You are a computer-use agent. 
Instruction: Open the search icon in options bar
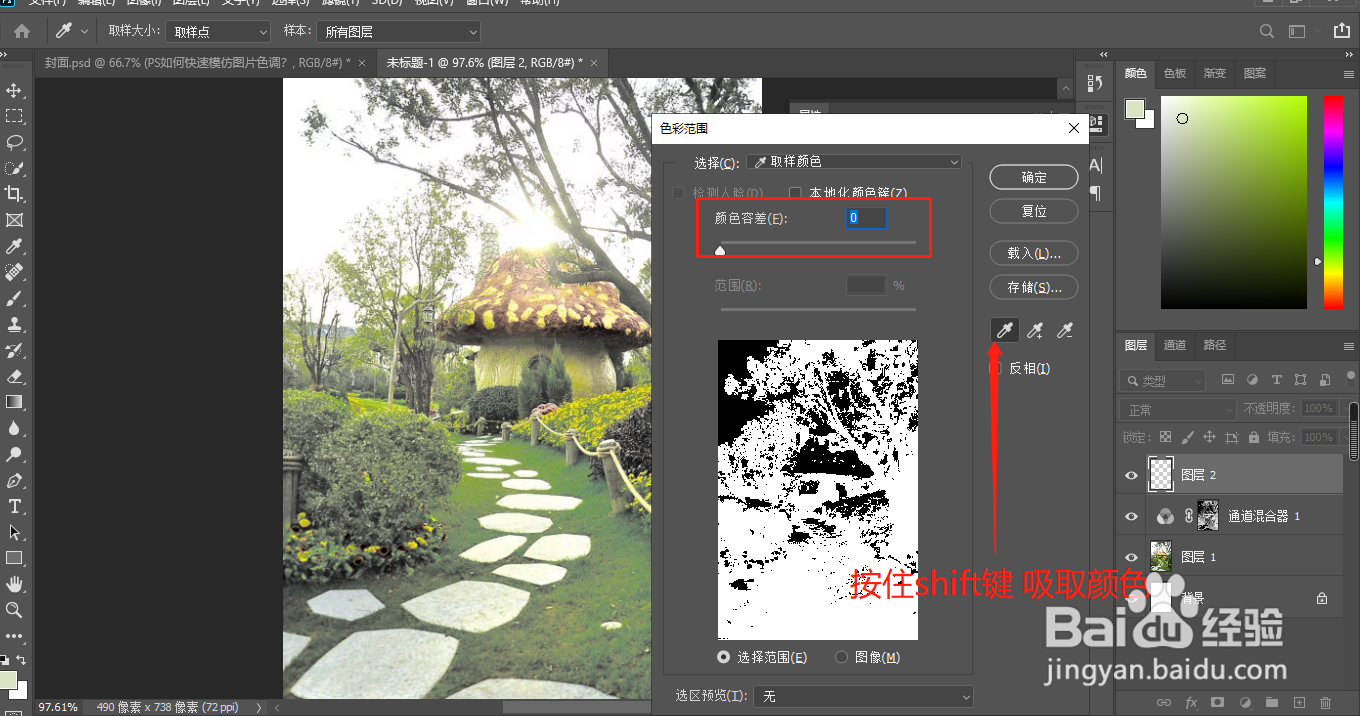click(x=1267, y=32)
